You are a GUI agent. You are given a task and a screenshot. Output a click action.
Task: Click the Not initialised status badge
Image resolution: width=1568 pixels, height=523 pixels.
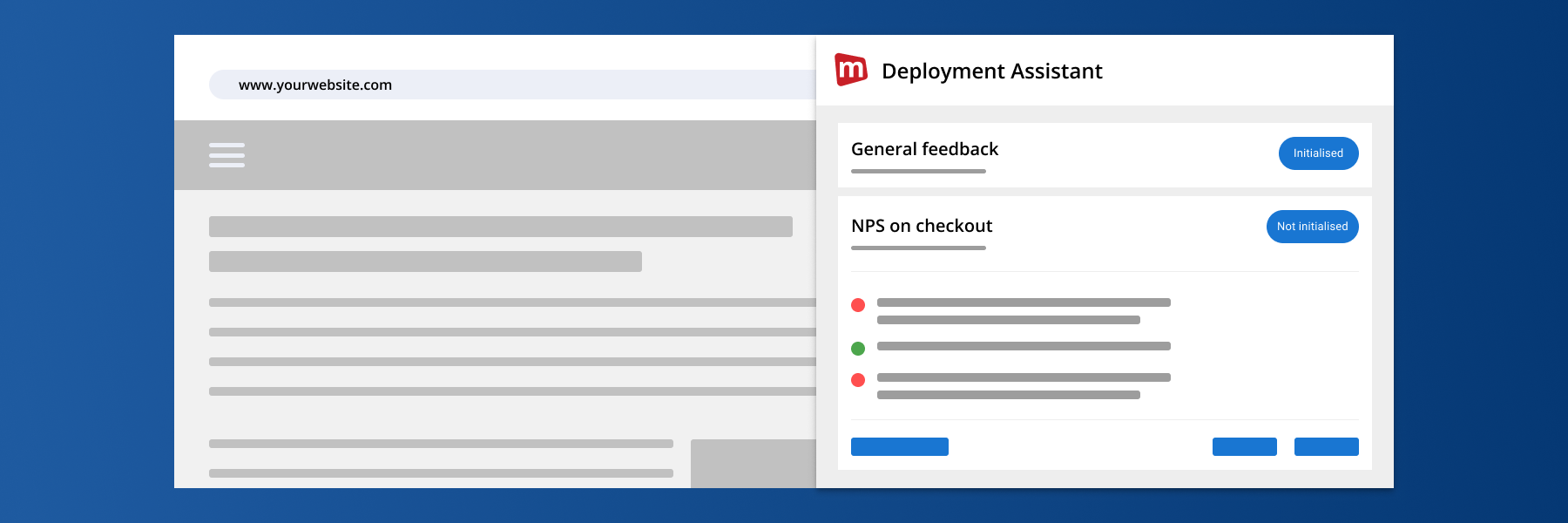[x=1312, y=227]
